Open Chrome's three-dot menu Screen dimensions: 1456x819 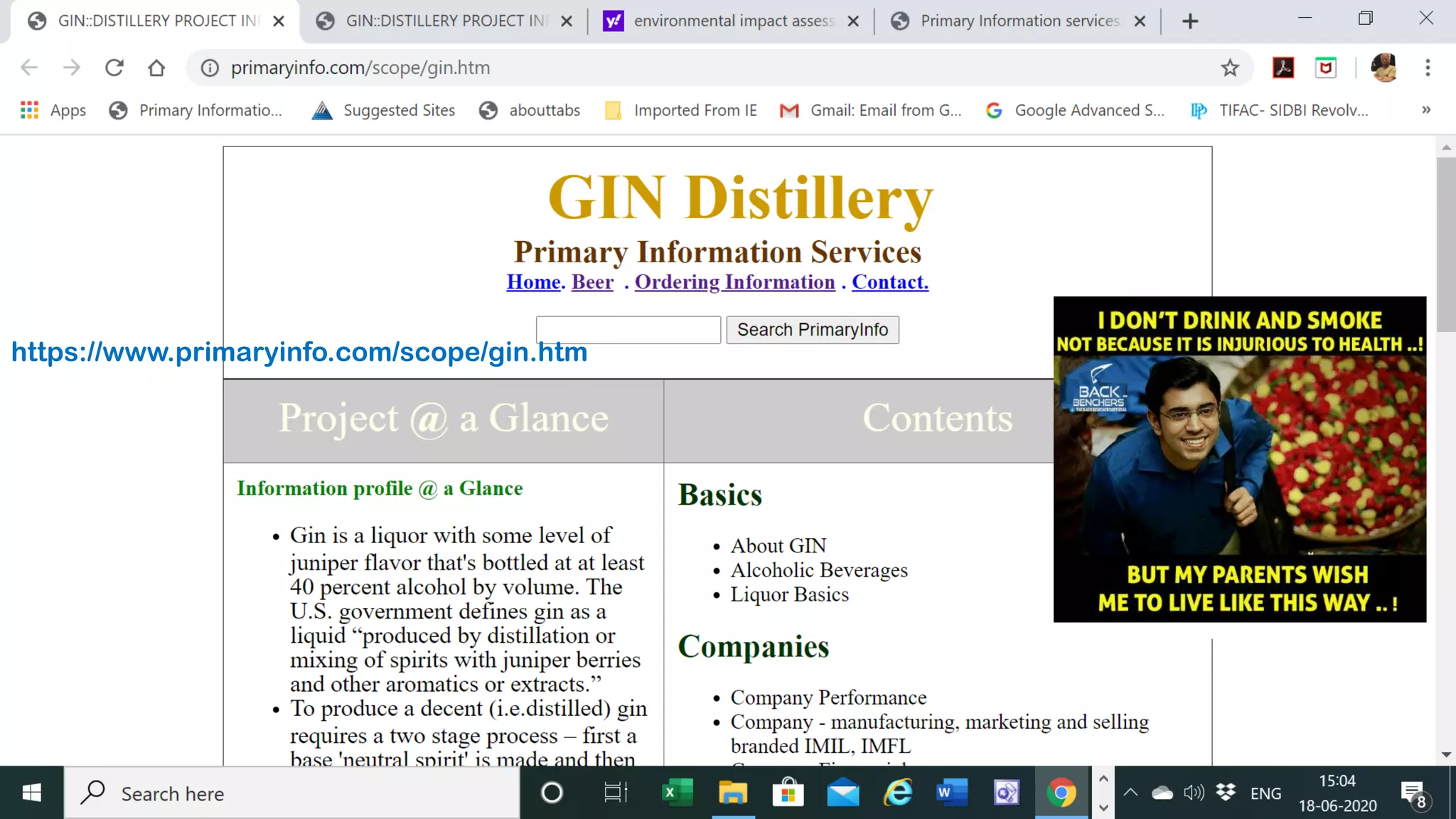pos(1428,68)
